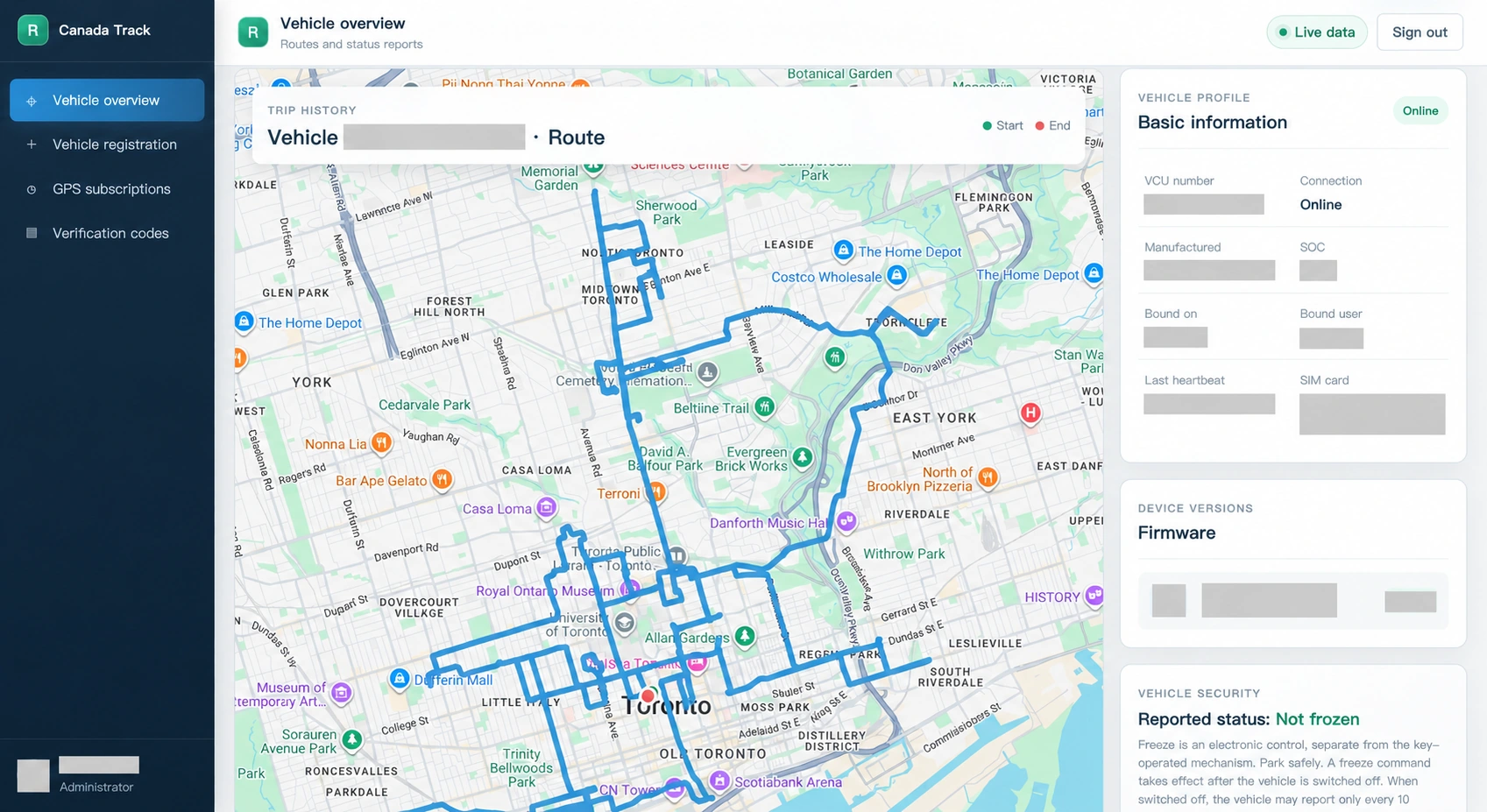Click the clock icon beside GPS subscriptions

[32, 189]
